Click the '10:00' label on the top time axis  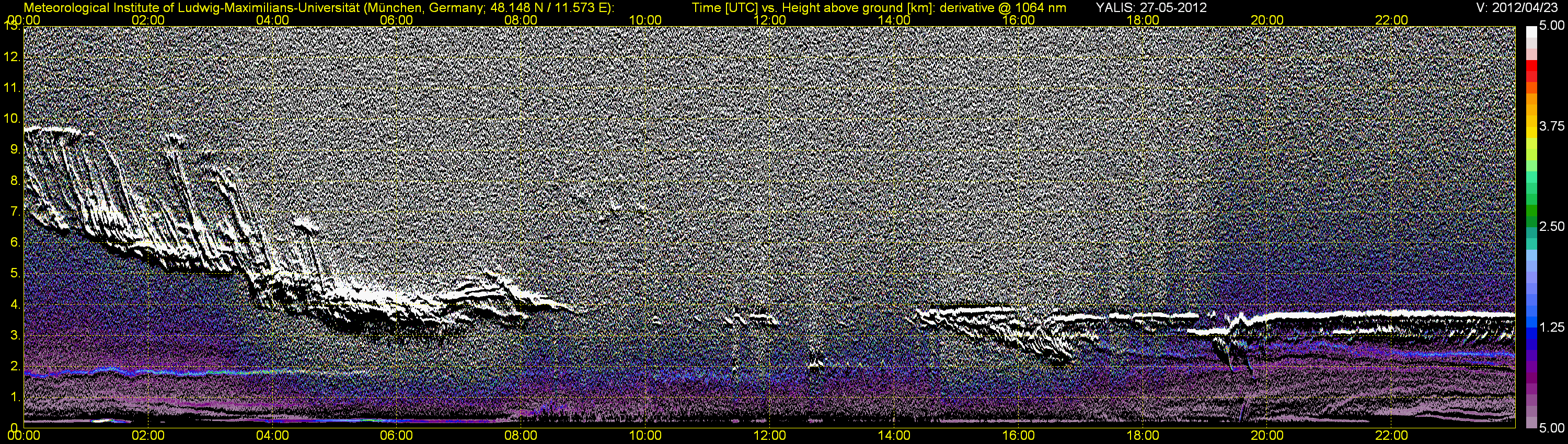(645, 20)
